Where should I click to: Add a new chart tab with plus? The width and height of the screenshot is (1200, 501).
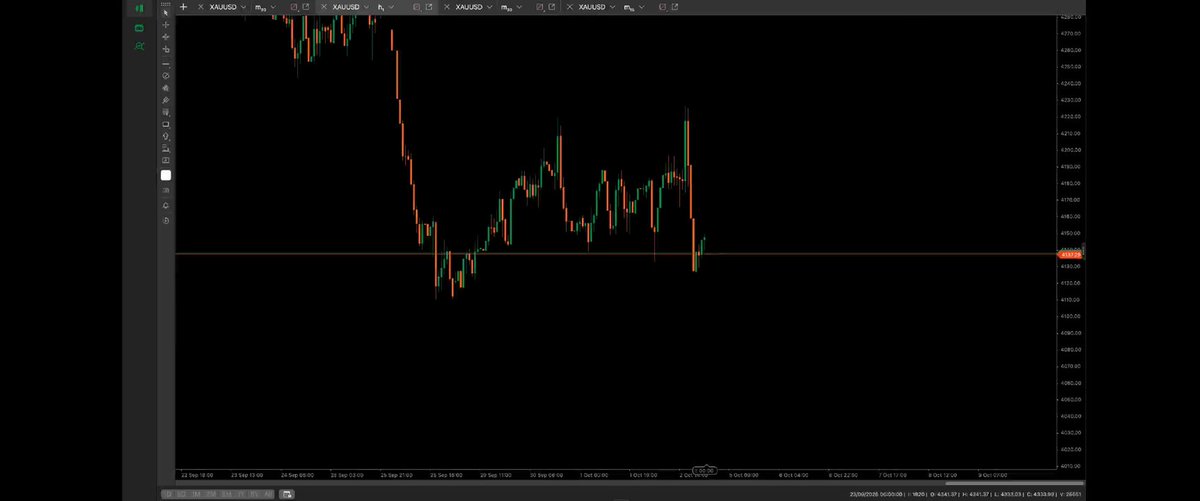(x=184, y=7)
